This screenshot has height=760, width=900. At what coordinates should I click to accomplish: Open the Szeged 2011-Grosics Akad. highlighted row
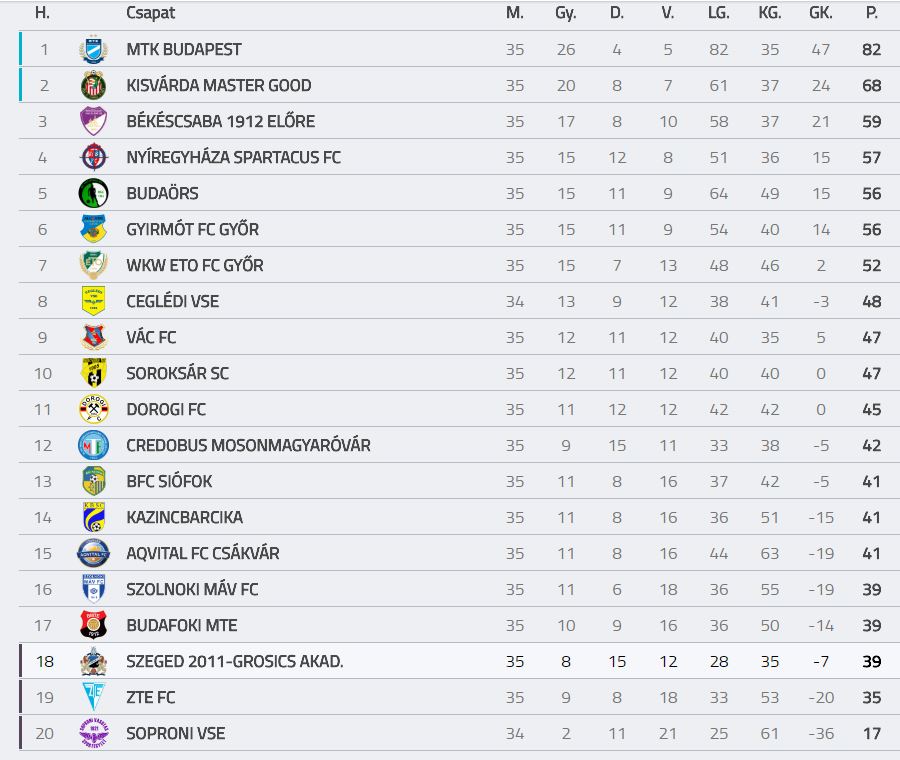click(459, 661)
